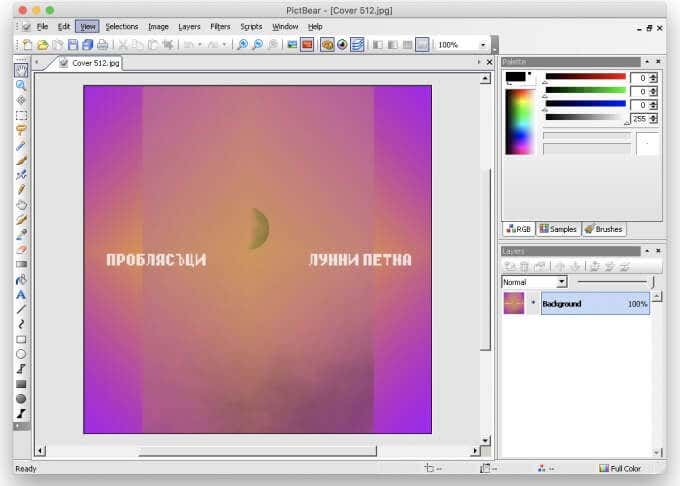The image size is (680, 486).
Task: Toggle the color wheel toolbar icon
Action: tap(342, 45)
